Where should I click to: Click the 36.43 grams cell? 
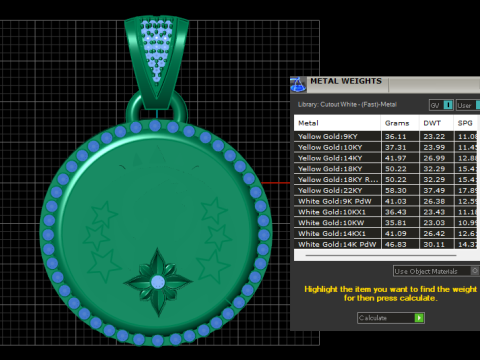click(x=400, y=212)
